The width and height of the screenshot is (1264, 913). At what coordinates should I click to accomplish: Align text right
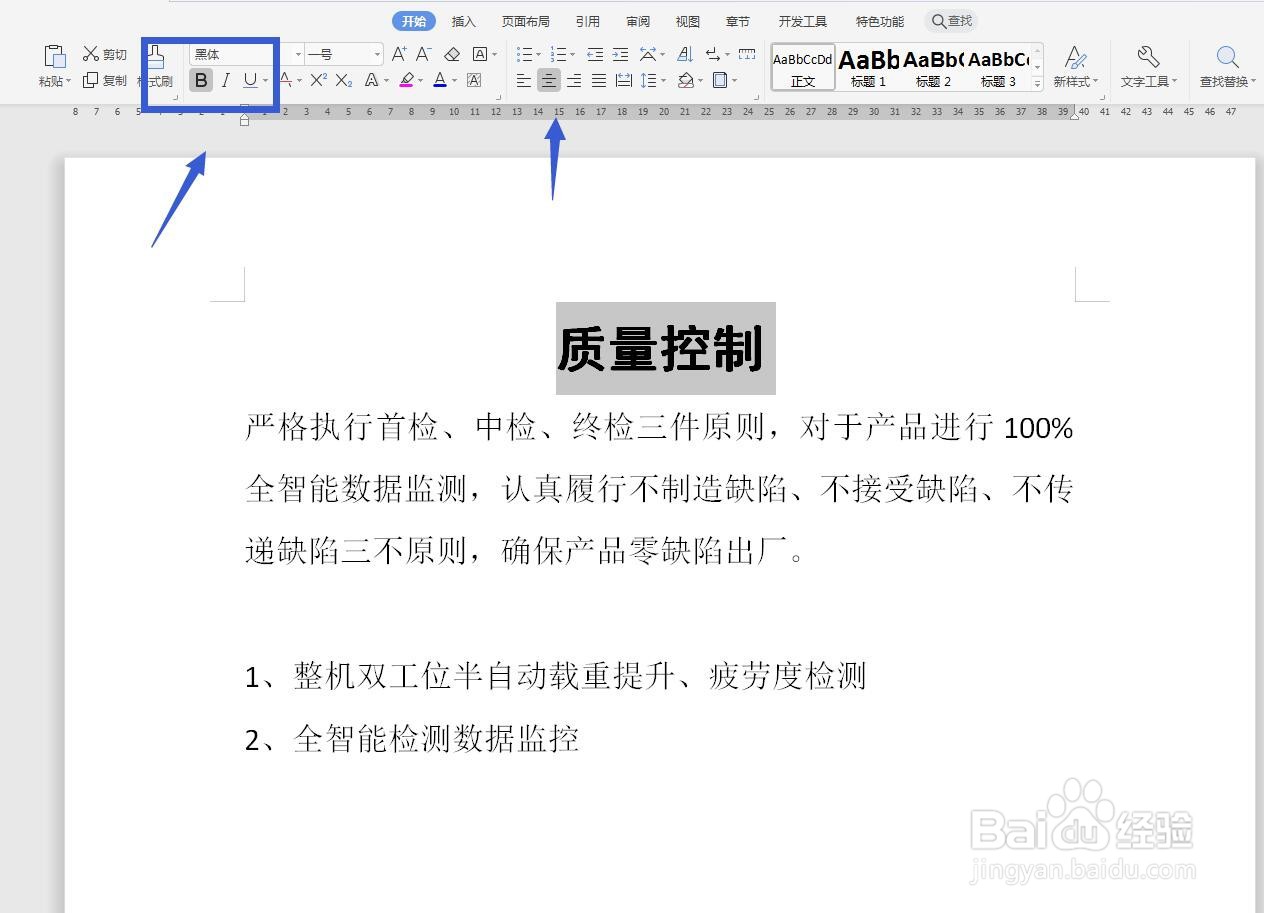point(574,80)
